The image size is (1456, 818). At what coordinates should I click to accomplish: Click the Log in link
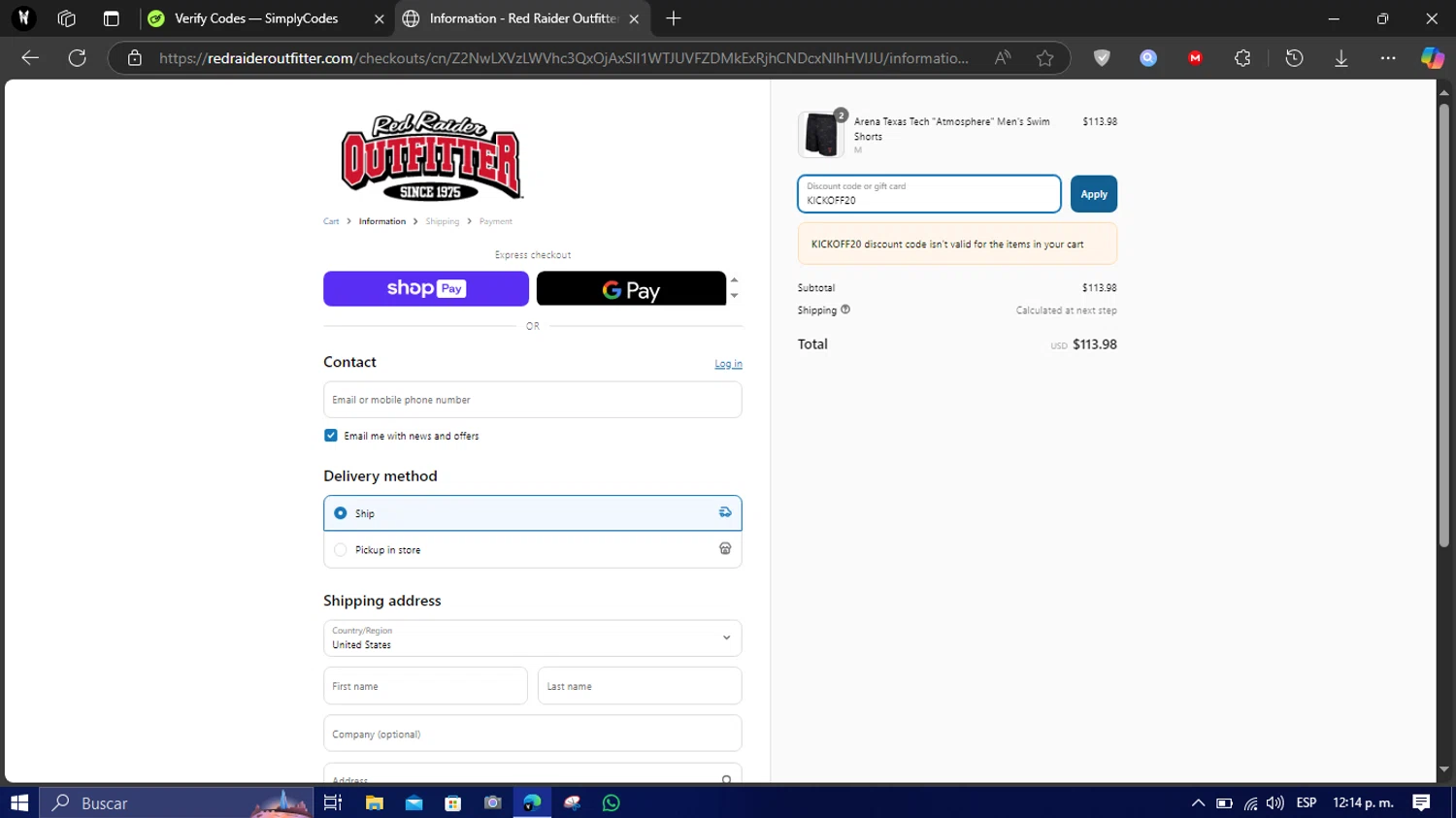(x=728, y=364)
